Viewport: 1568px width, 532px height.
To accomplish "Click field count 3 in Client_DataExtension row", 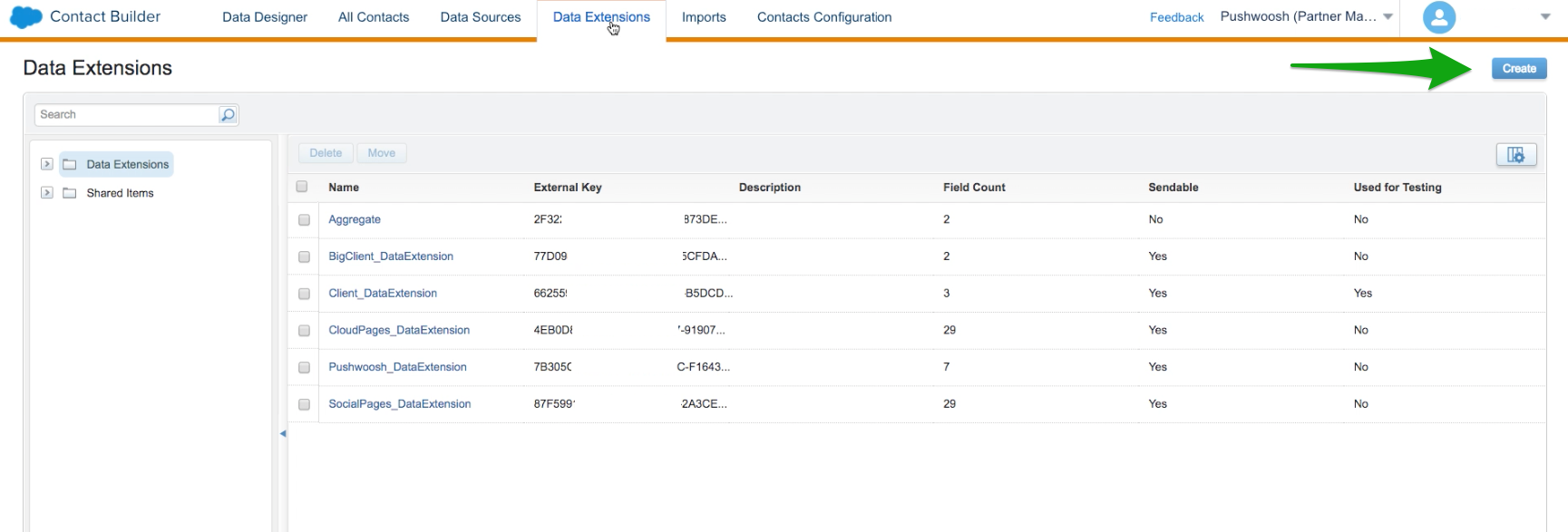I will [947, 293].
